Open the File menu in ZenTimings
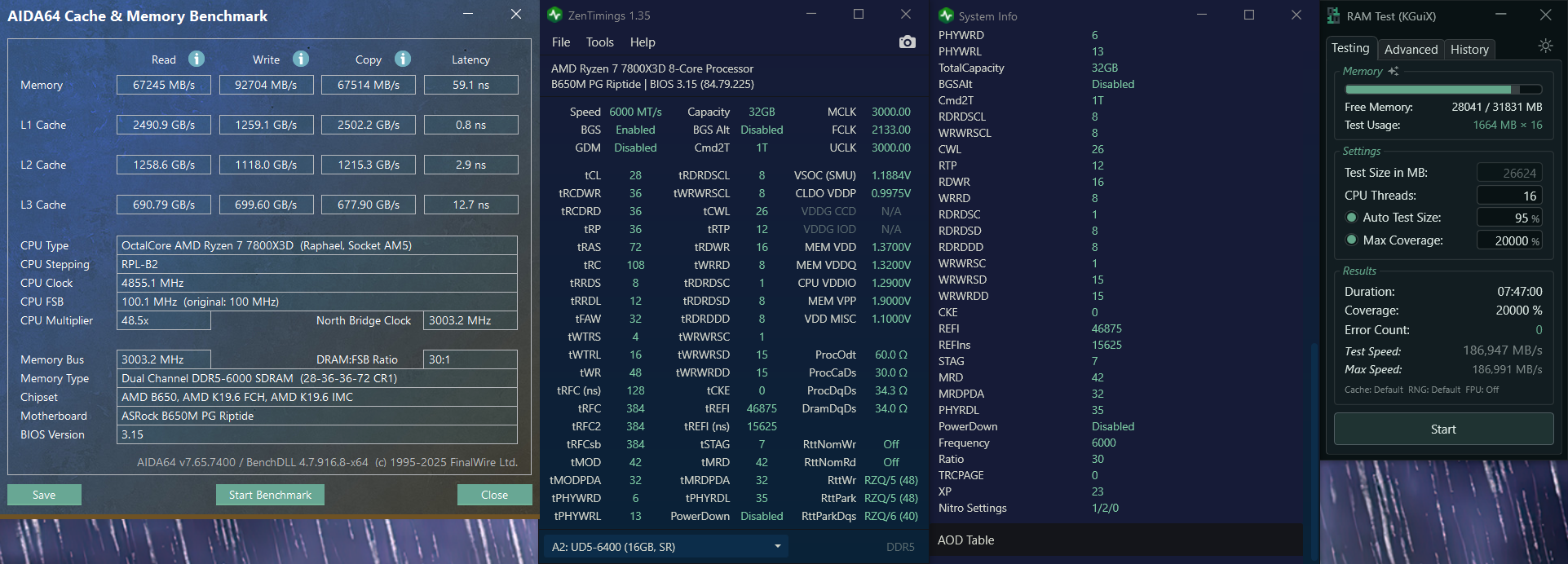 [x=561, y=42]
